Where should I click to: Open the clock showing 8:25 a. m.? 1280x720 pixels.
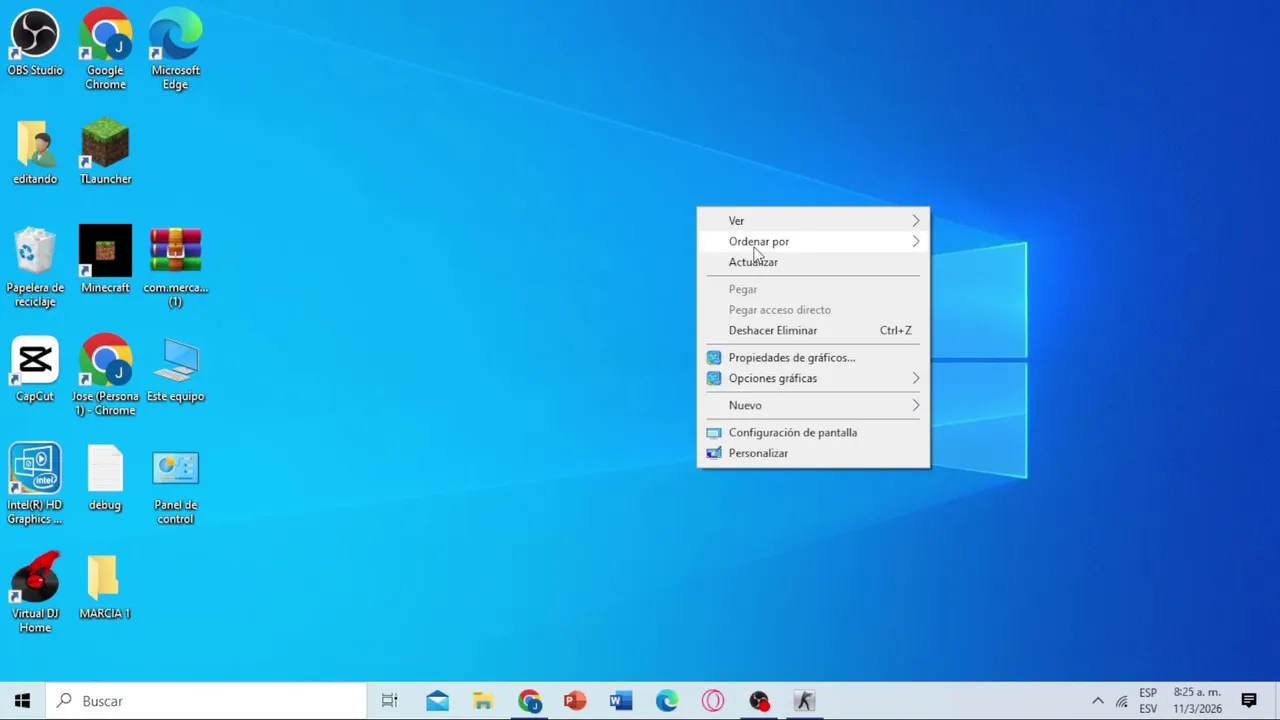coord(1197,701)
